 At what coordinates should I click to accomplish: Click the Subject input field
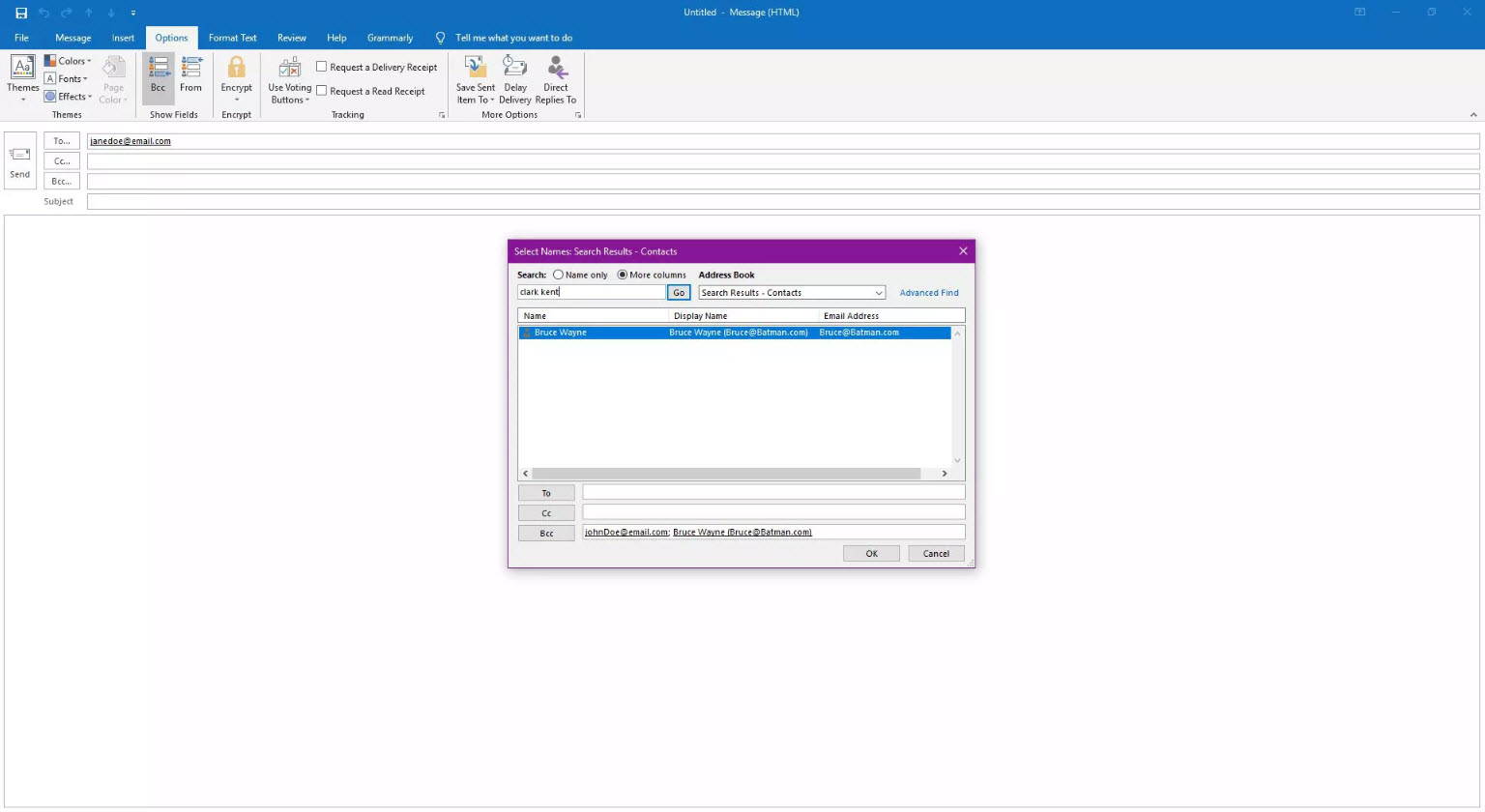coord(783,202)
